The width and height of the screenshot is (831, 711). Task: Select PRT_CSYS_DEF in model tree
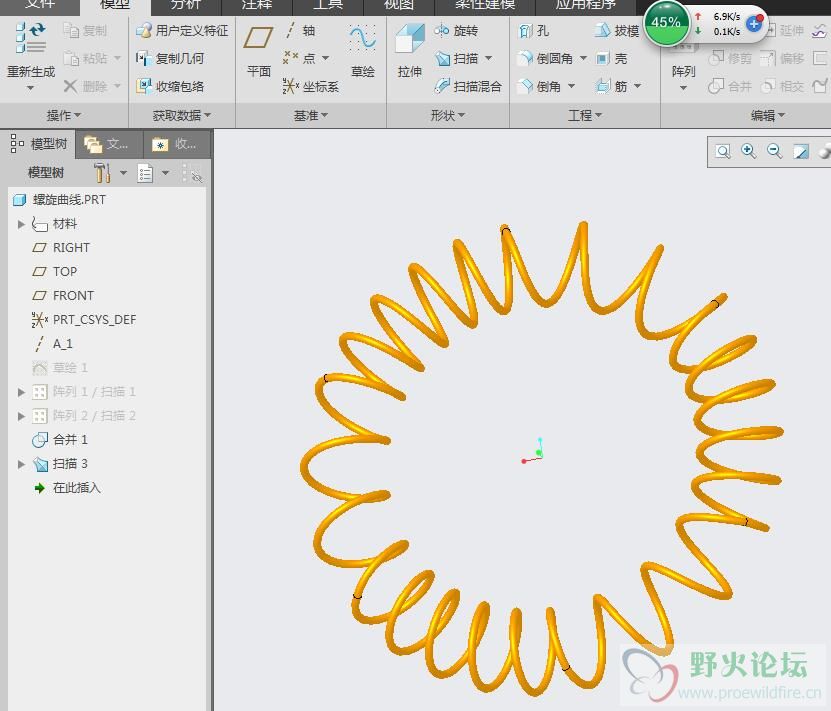[x=84, y=319]
